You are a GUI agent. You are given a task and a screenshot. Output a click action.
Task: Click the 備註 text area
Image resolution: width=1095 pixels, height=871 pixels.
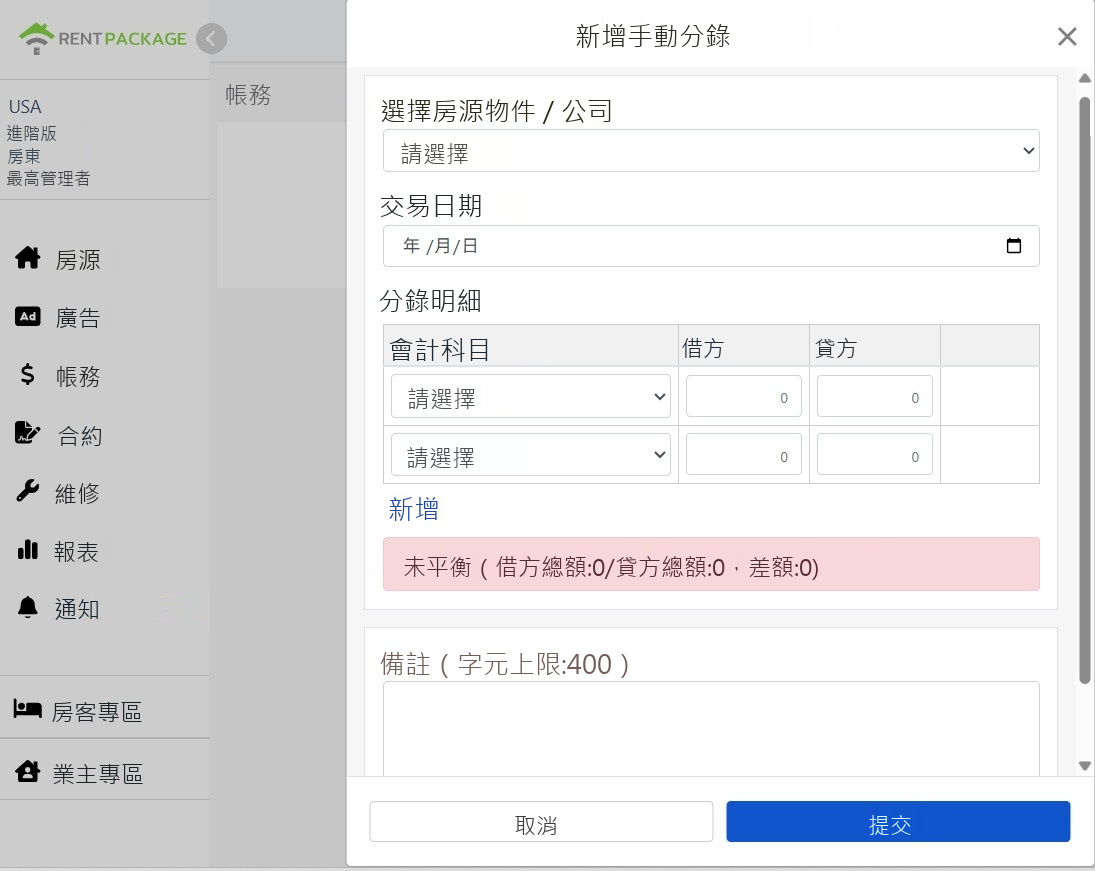711,729
